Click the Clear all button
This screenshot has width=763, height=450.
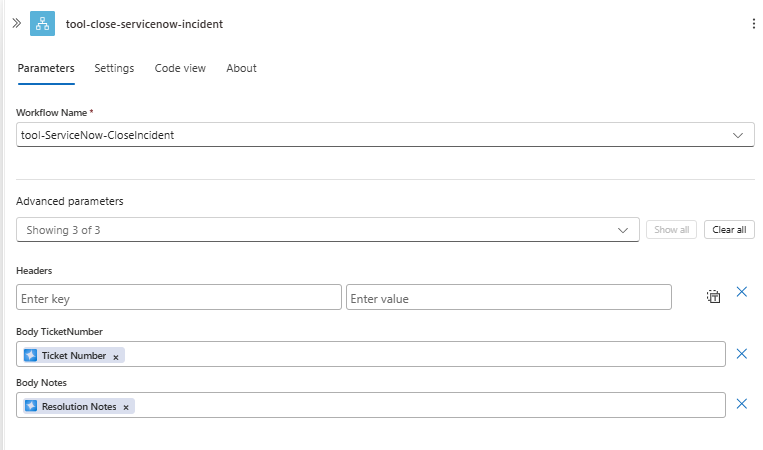pos(729,230)
